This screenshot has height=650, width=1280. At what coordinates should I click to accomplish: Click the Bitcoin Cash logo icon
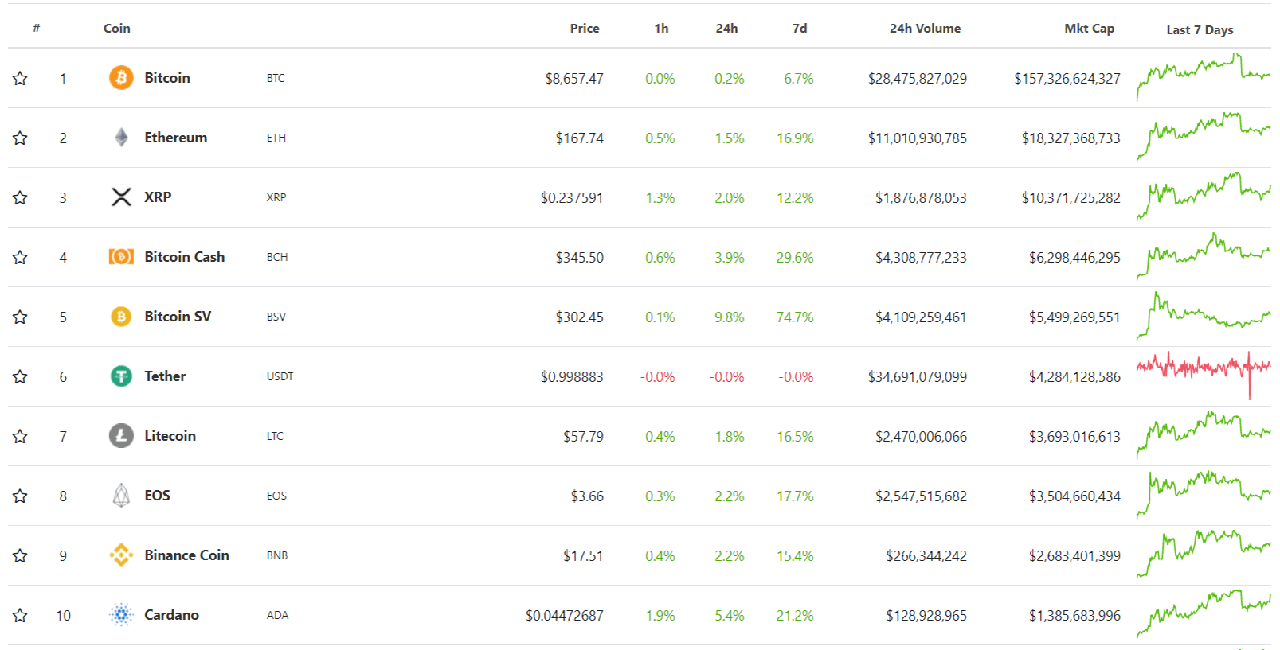pyautogui.click(x=121, y=257)
